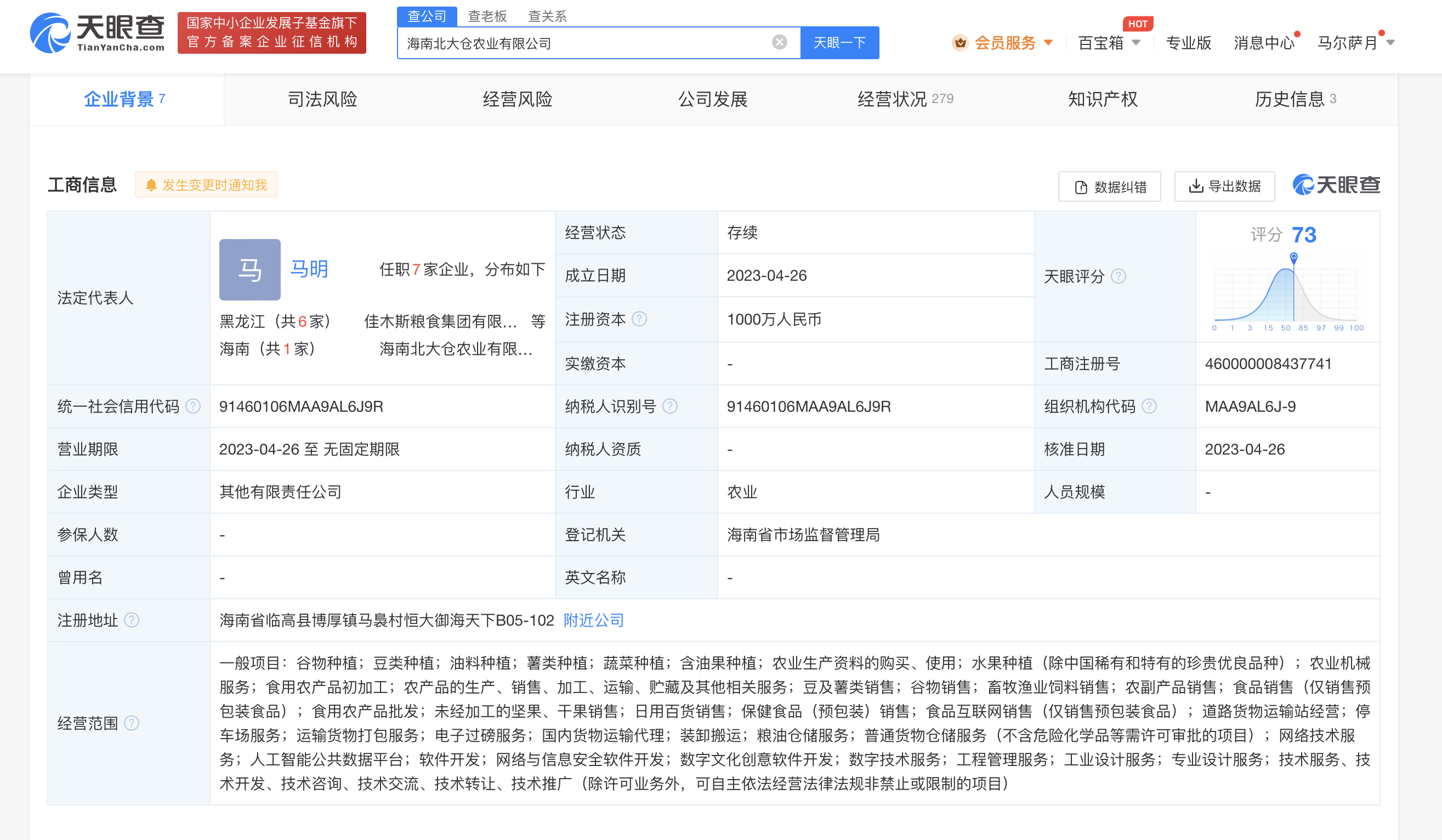The height and width of the screenshot is (840, 1442).
Task: Click the 导出数据 button
Action: pyautogui.click(x=1224, y=186)
